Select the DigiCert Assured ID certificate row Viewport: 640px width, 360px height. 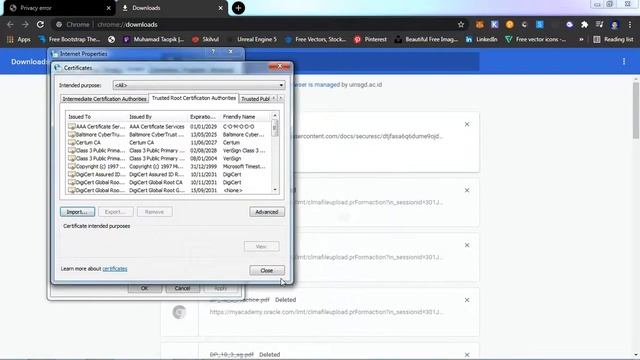click(168, 174)
